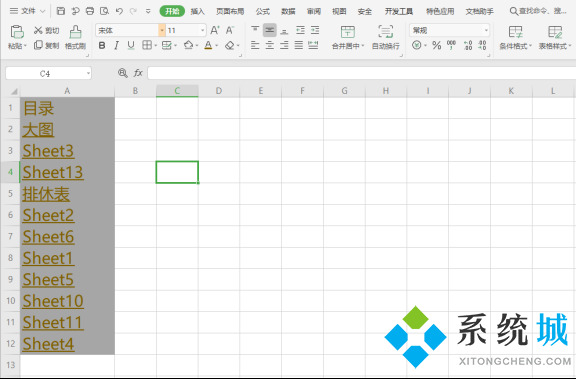Follow the Sheet13 hyperlink
This screenshot has width=576, height=379.
pos(53,172)
